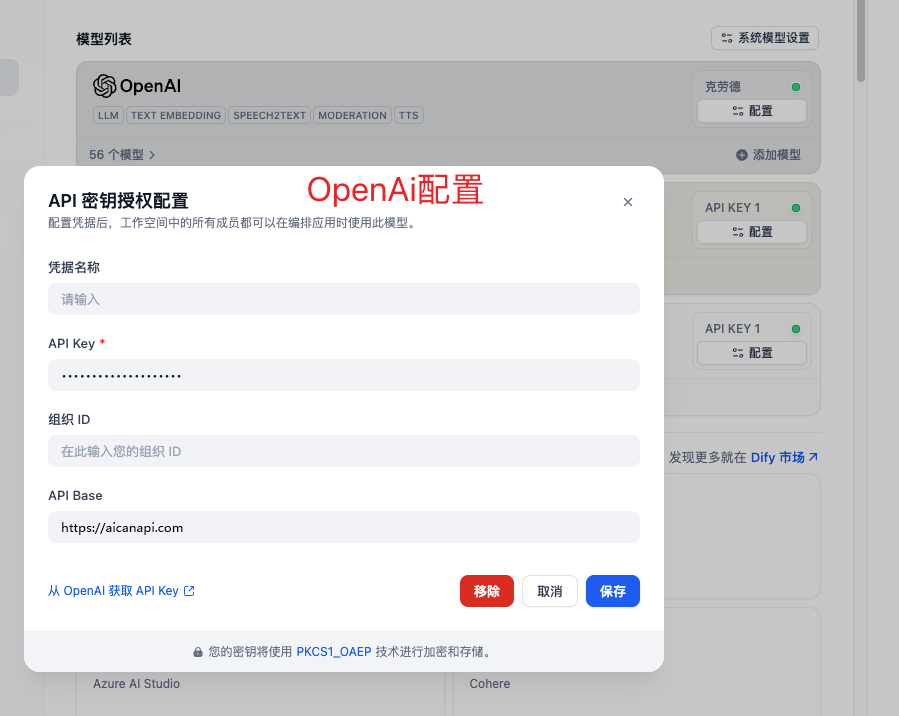
Task: Click the OpenAI provider logo icon
Action: click(103, 86)
